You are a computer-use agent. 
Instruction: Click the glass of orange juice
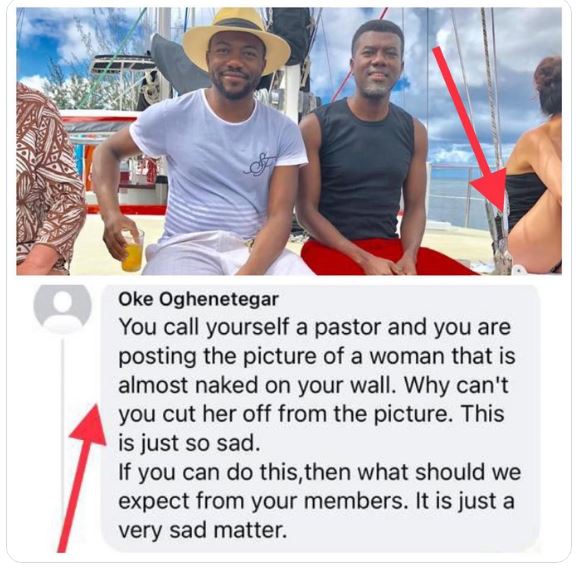[x=133, y=252]
